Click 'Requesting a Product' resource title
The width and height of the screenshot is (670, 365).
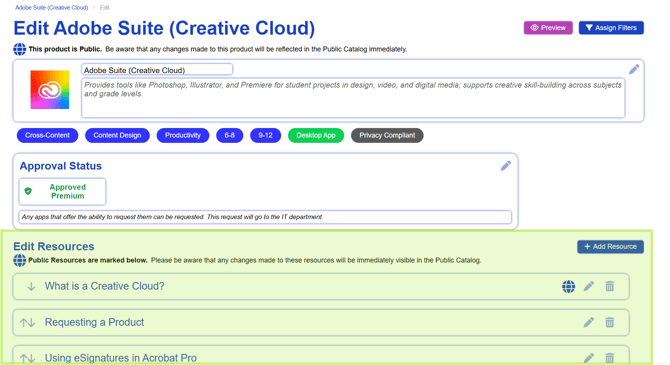click(94, 322)
